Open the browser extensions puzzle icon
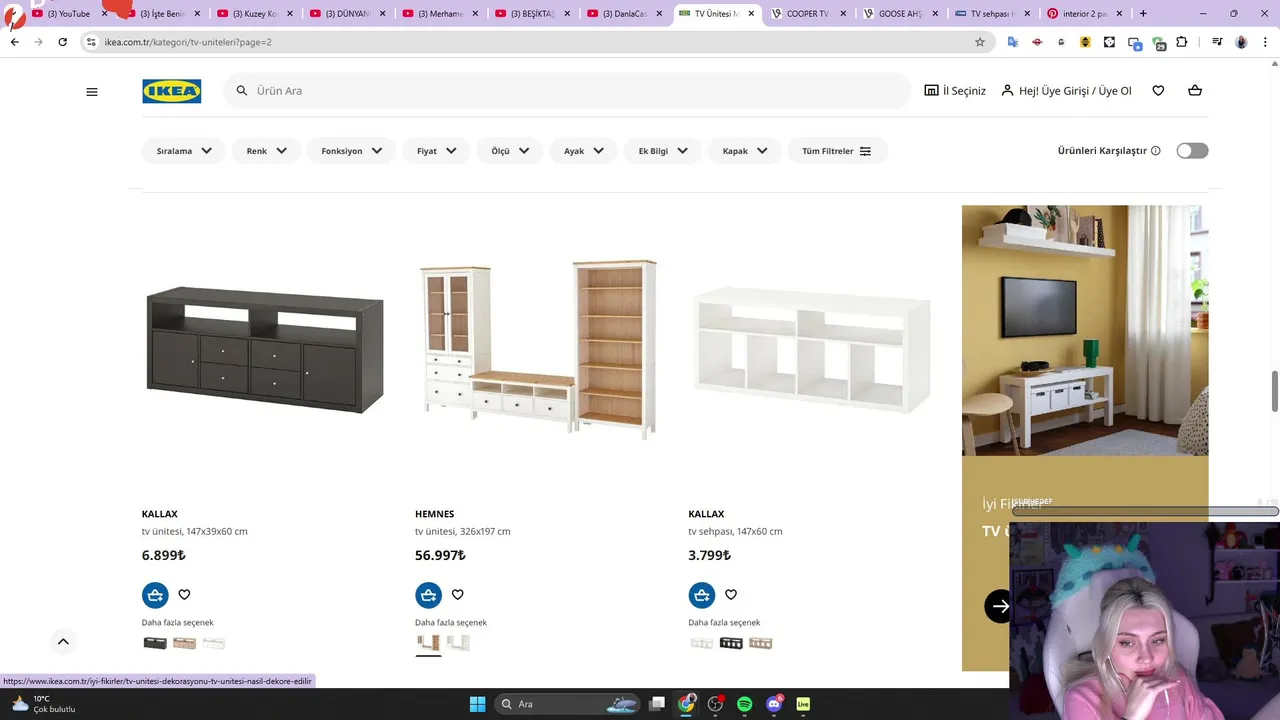 click(1182, 42)
